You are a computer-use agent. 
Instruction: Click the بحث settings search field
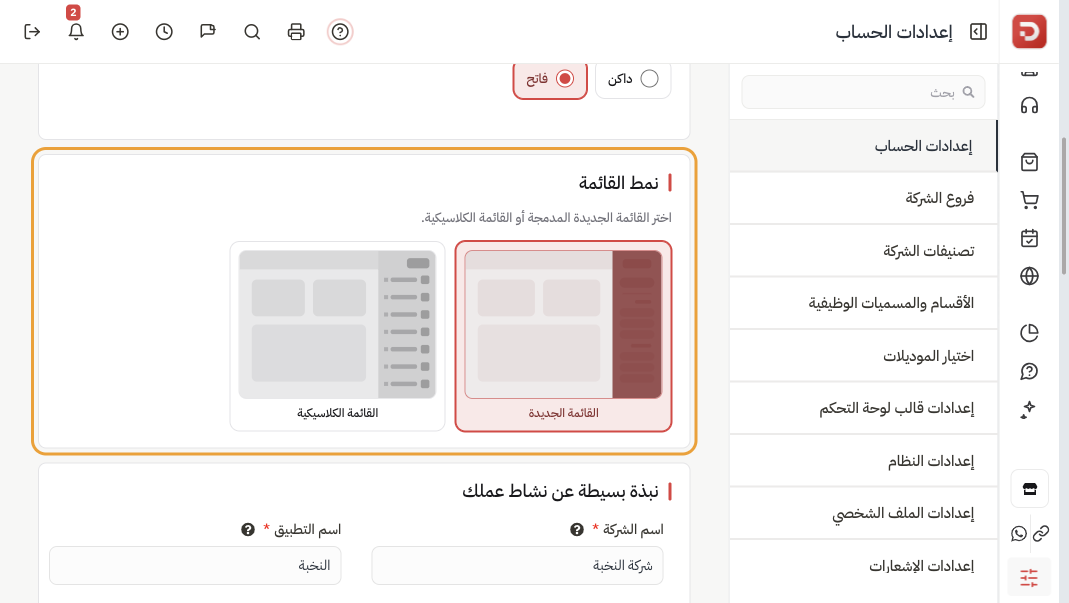tap(863, 92)
